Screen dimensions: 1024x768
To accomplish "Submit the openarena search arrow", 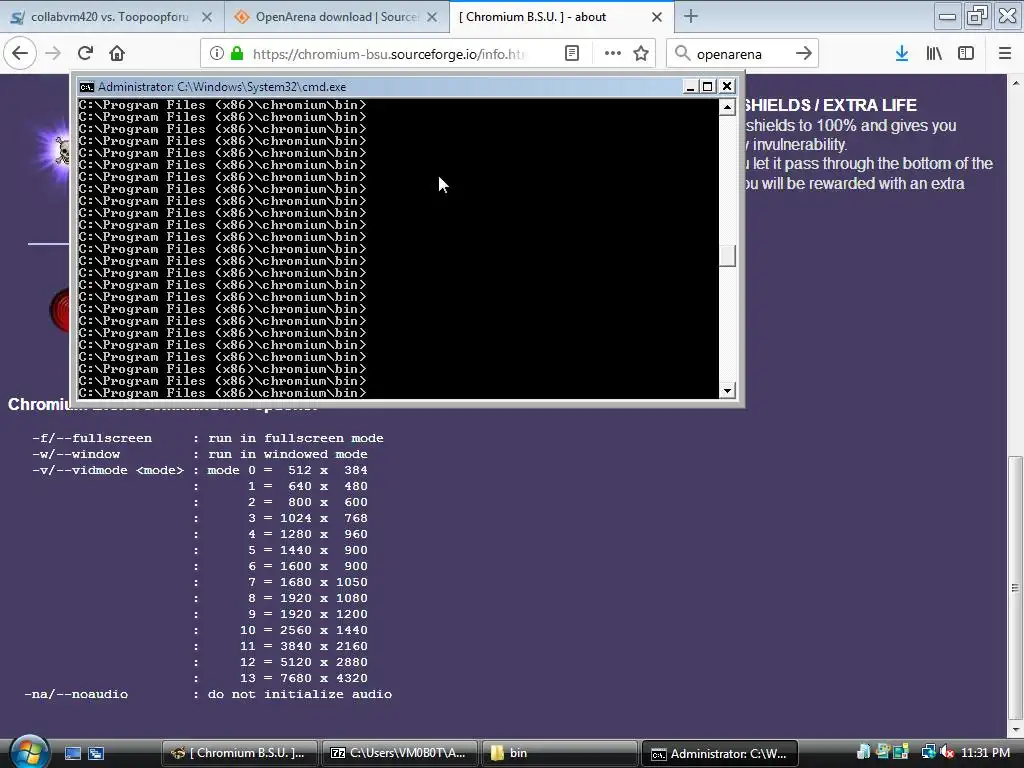I will (803, 54).
